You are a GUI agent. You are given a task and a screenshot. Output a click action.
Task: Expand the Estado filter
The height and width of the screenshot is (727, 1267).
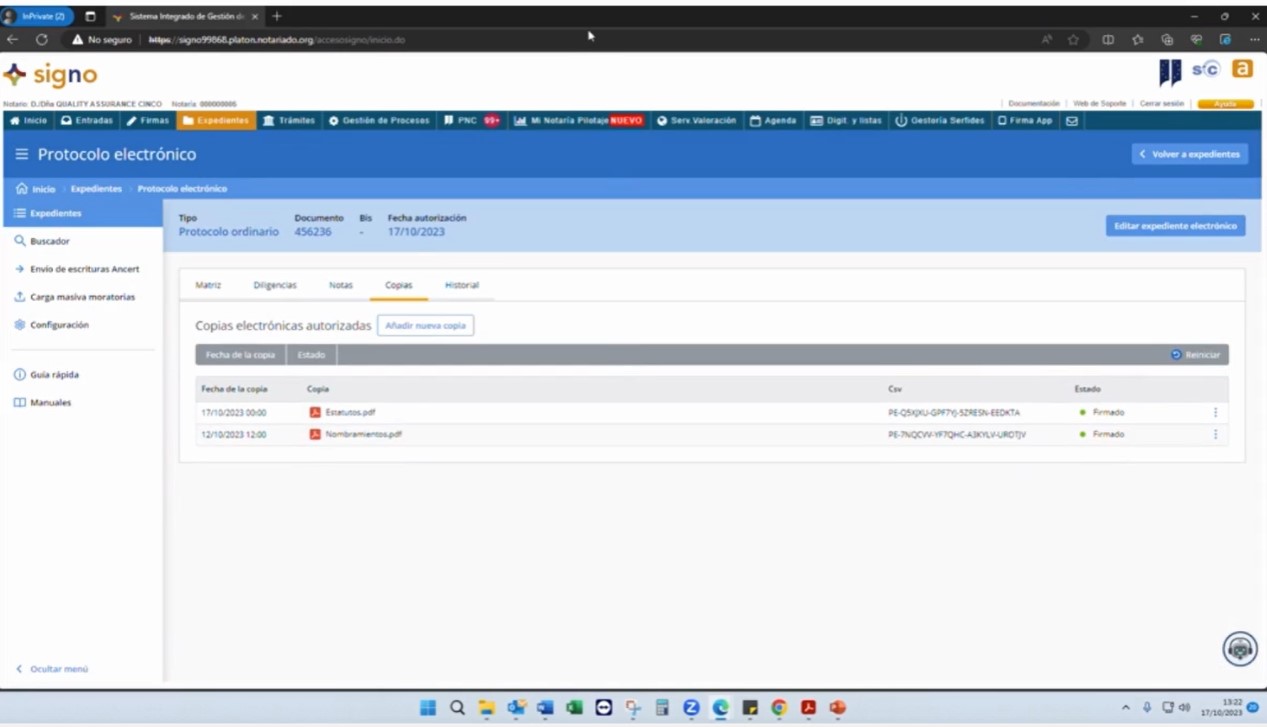[311, 355]
